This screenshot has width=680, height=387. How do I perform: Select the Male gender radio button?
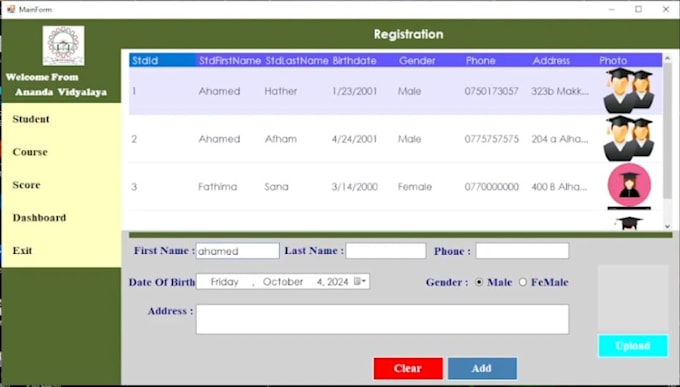pos(479,282)
